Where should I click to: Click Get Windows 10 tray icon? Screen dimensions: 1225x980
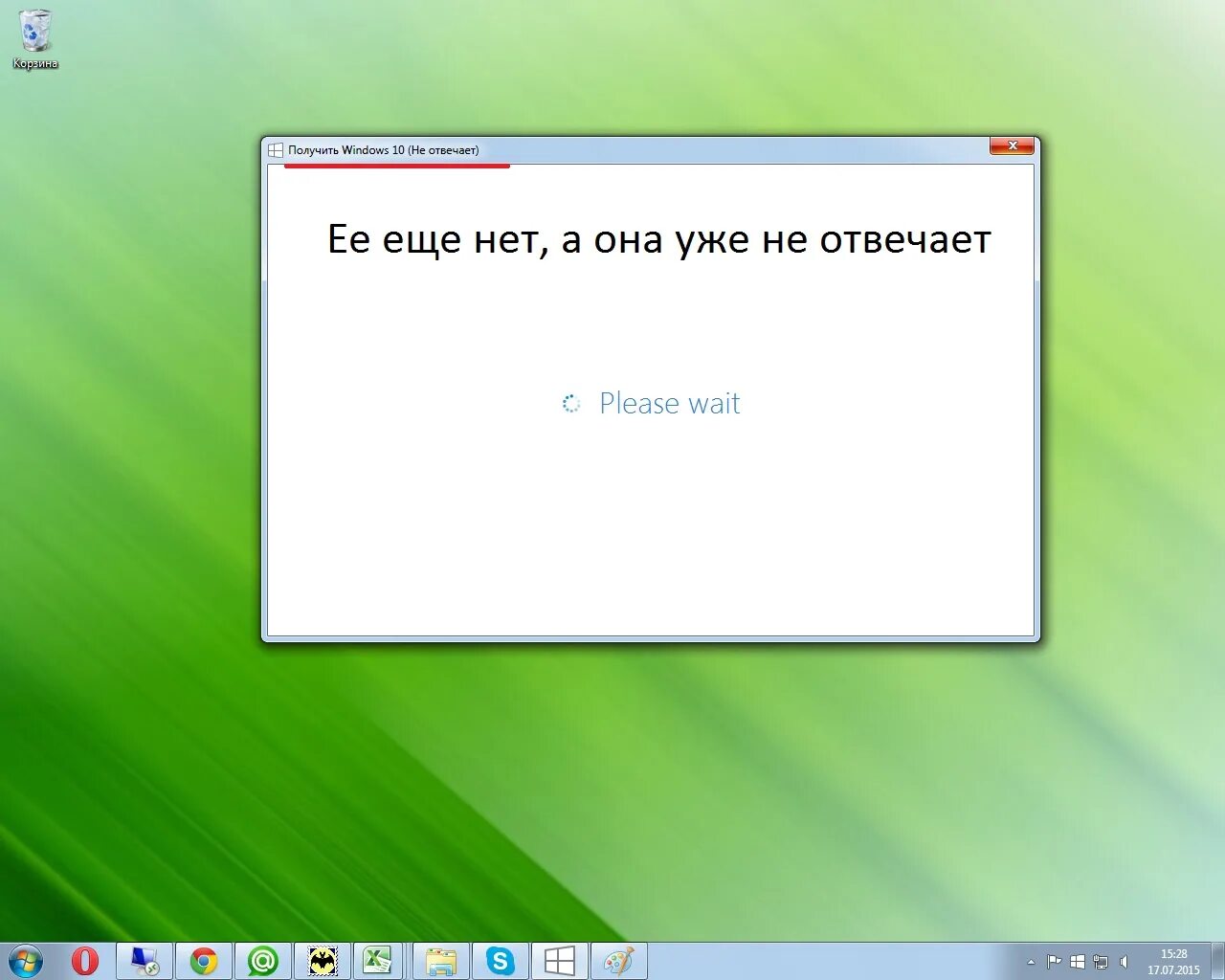point(1078,962)
